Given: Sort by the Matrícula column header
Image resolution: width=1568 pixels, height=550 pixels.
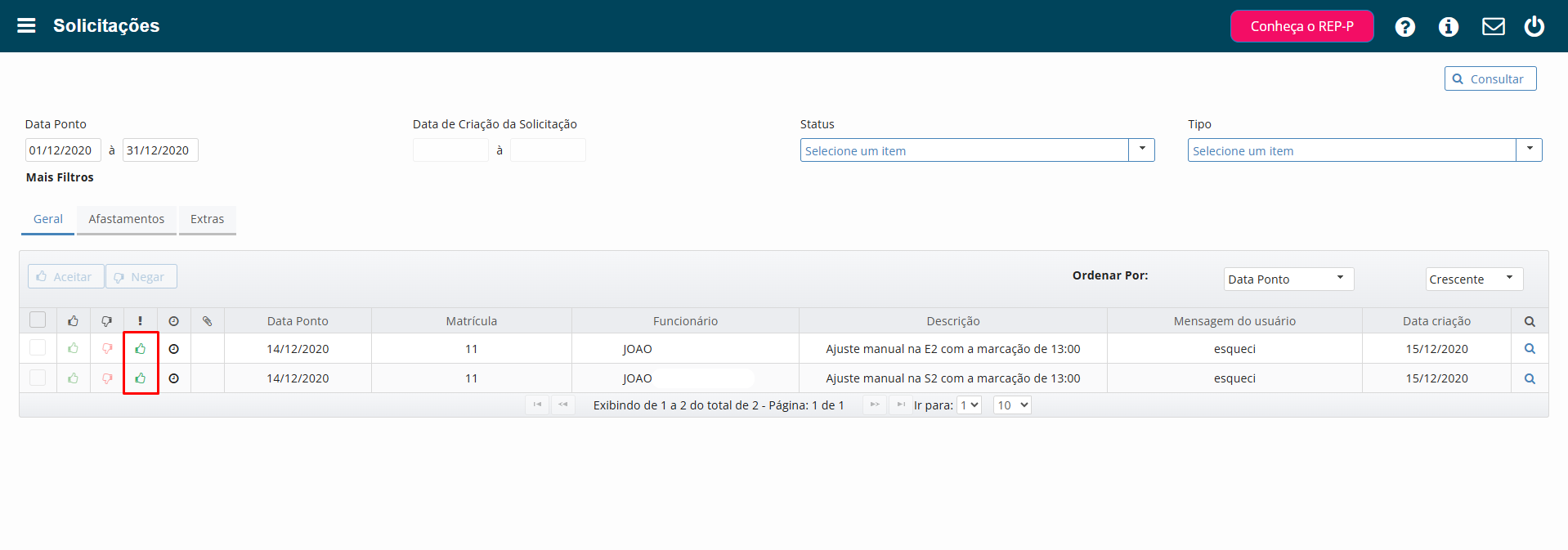Looking at the screenshot, I should pos(472,321).
